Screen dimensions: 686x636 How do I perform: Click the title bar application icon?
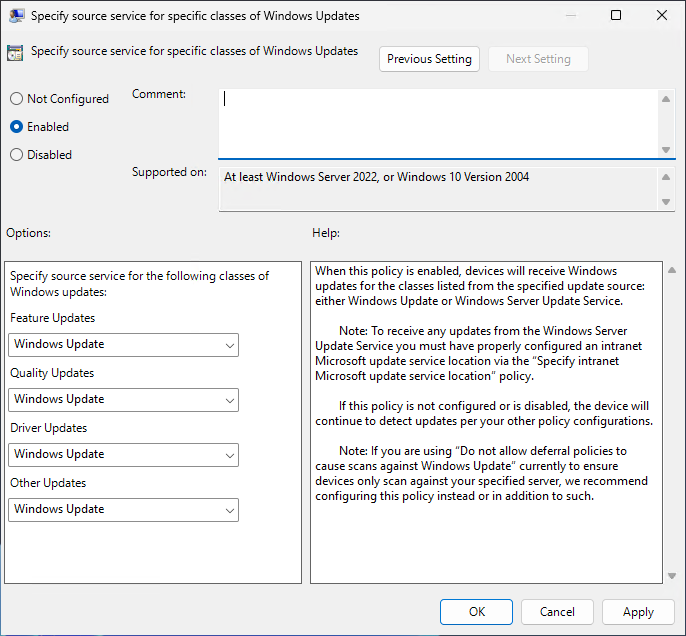click(16, 15)
